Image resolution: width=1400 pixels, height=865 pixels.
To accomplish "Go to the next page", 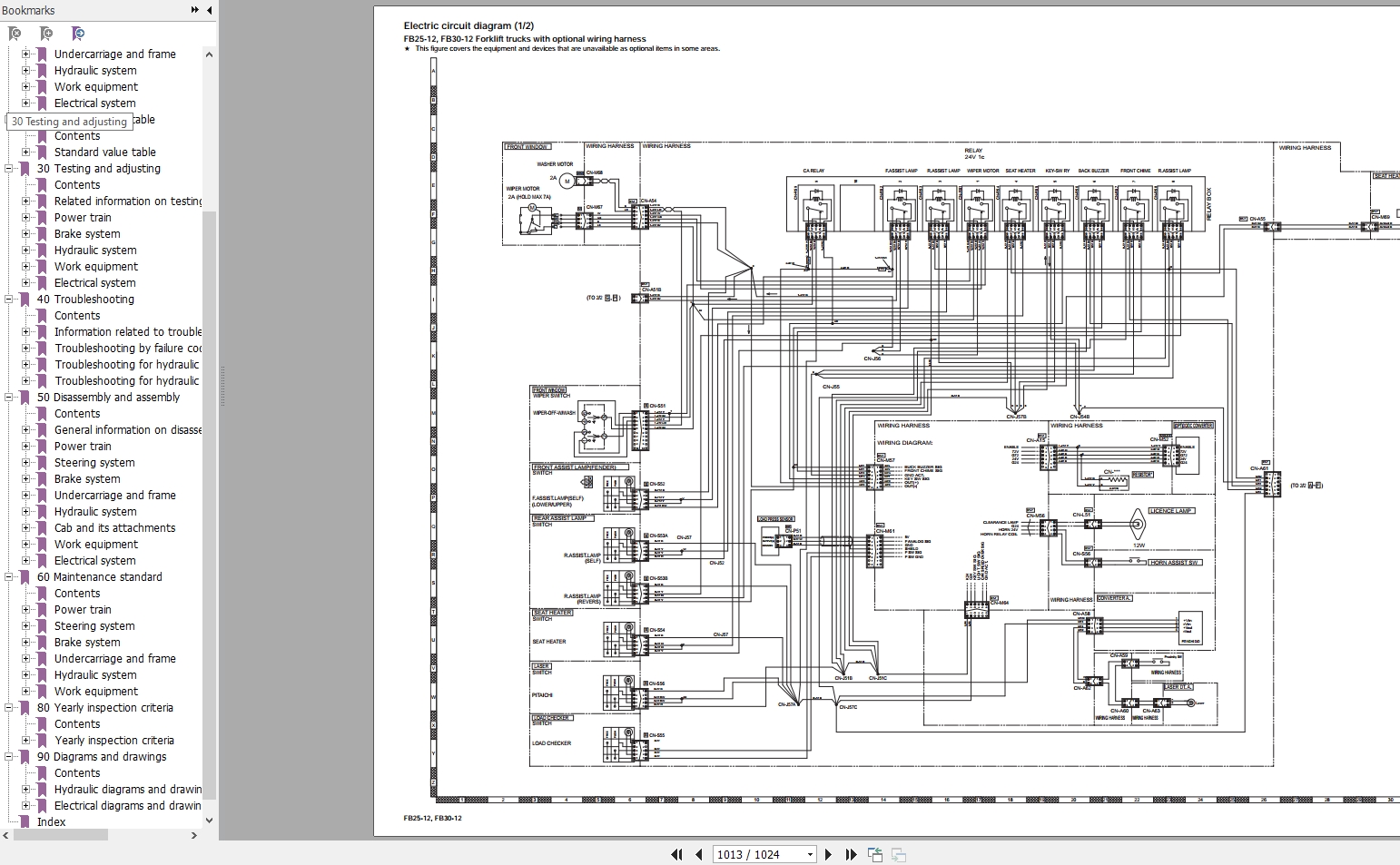I will tap(828, 854).
